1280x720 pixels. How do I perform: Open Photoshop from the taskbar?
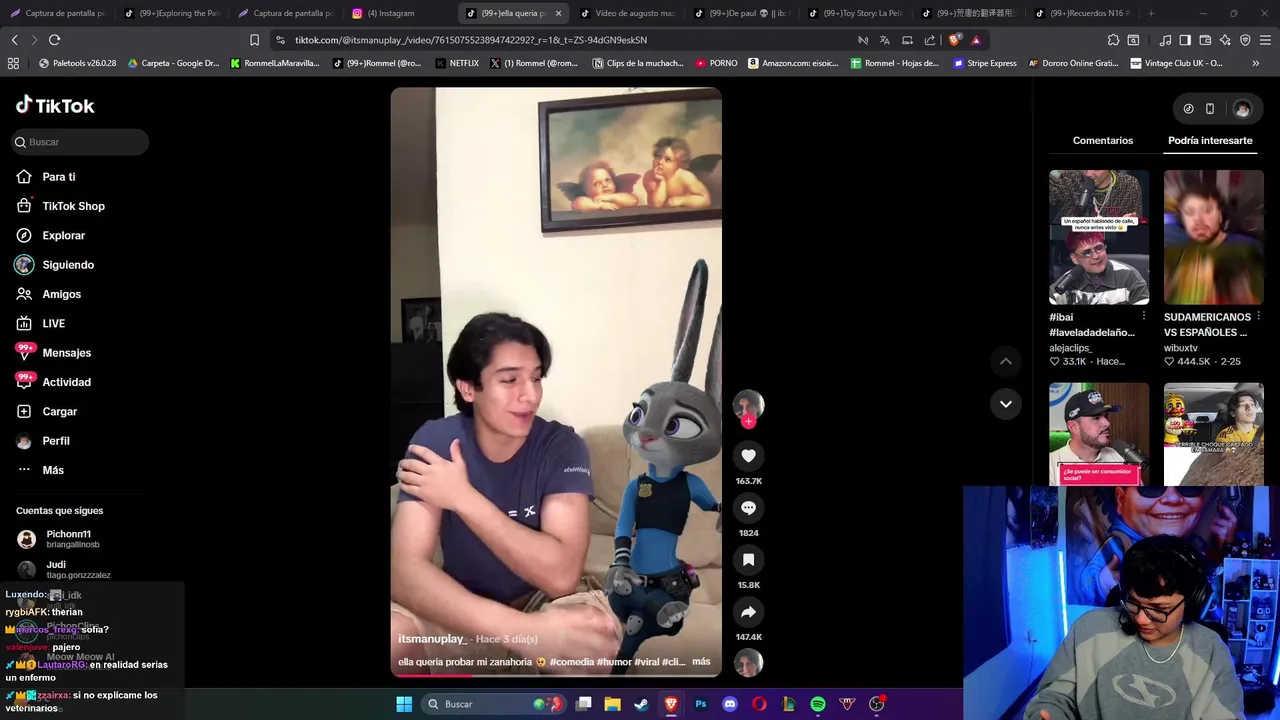tap(700, 704)
